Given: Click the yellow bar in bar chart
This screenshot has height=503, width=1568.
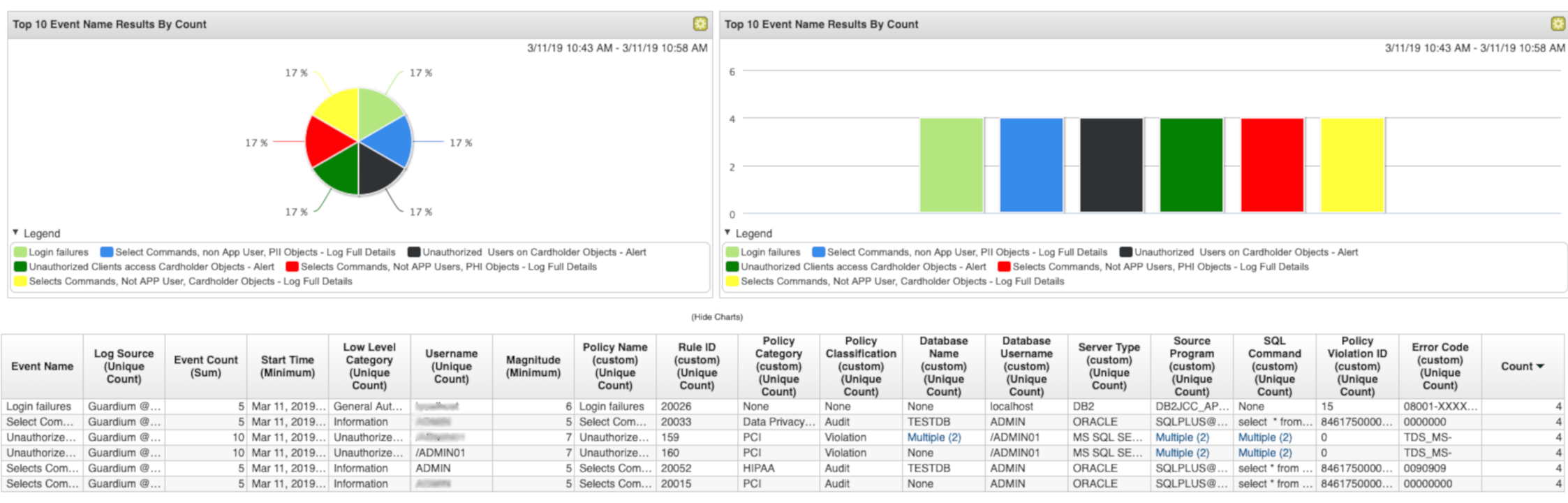Looking at the screenshot, I should pos(1353,165).
